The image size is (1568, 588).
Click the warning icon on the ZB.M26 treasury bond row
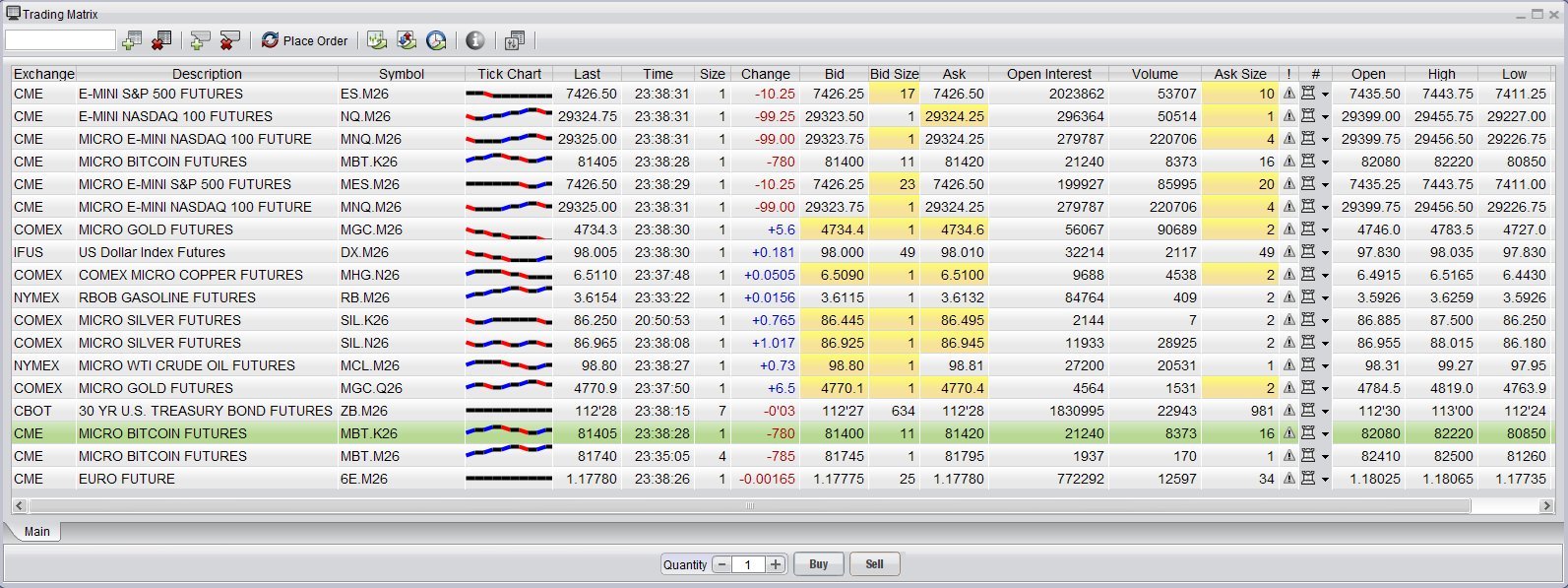(1288, 411)
